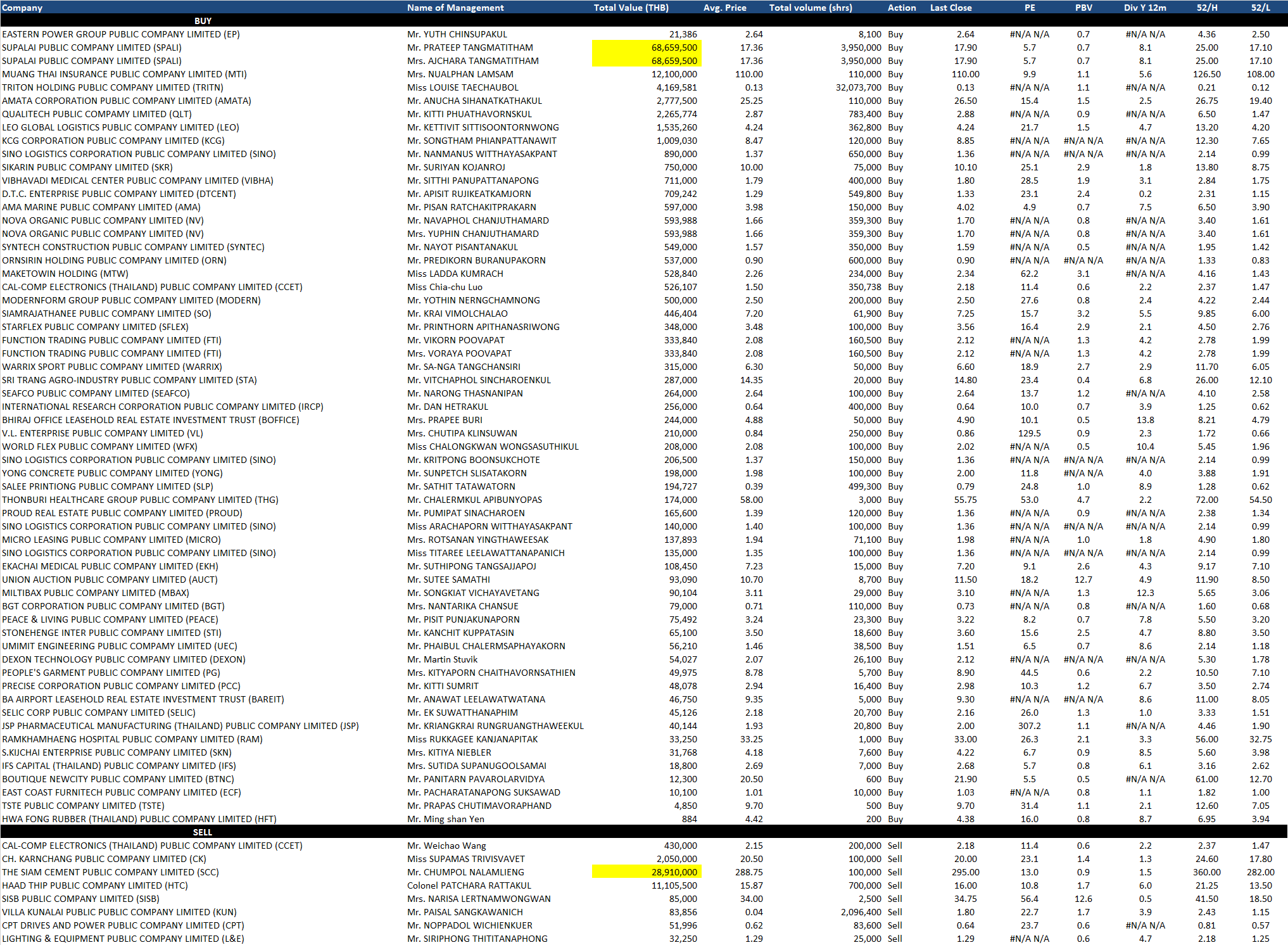Click Miss Chia-chu Luo name cell
Viewport: 1288px width, 945px height.
coord(445,287)
